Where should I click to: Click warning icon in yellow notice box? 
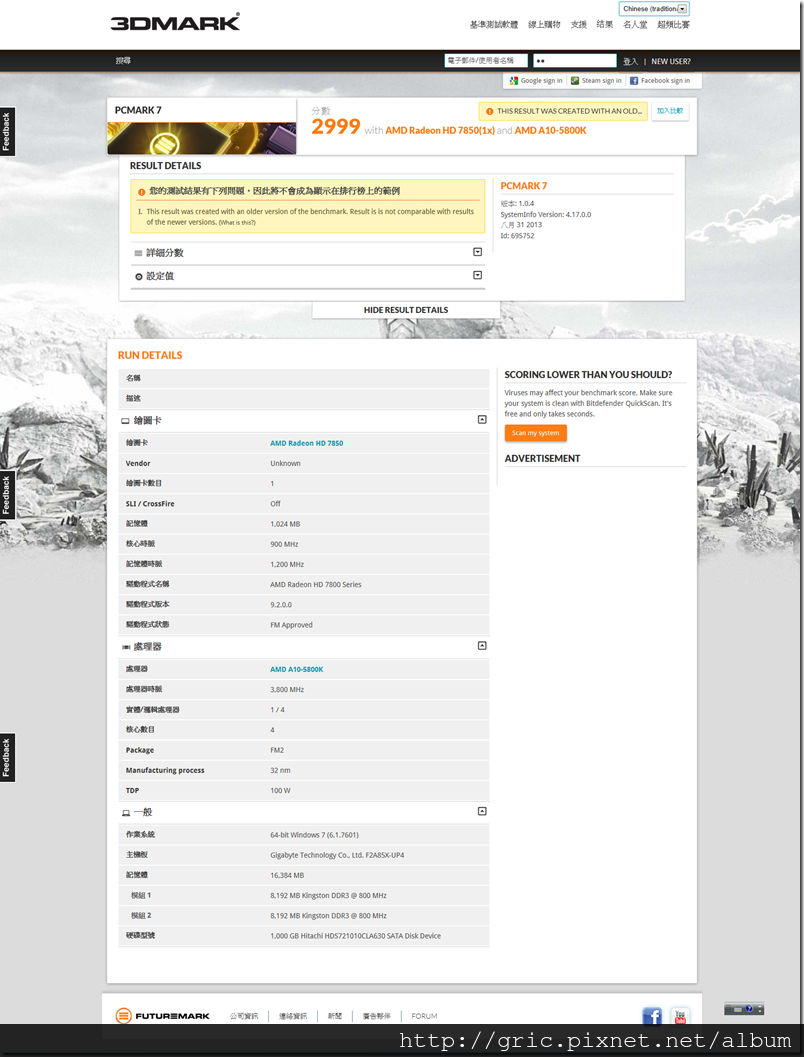click(x=142, y=192)
